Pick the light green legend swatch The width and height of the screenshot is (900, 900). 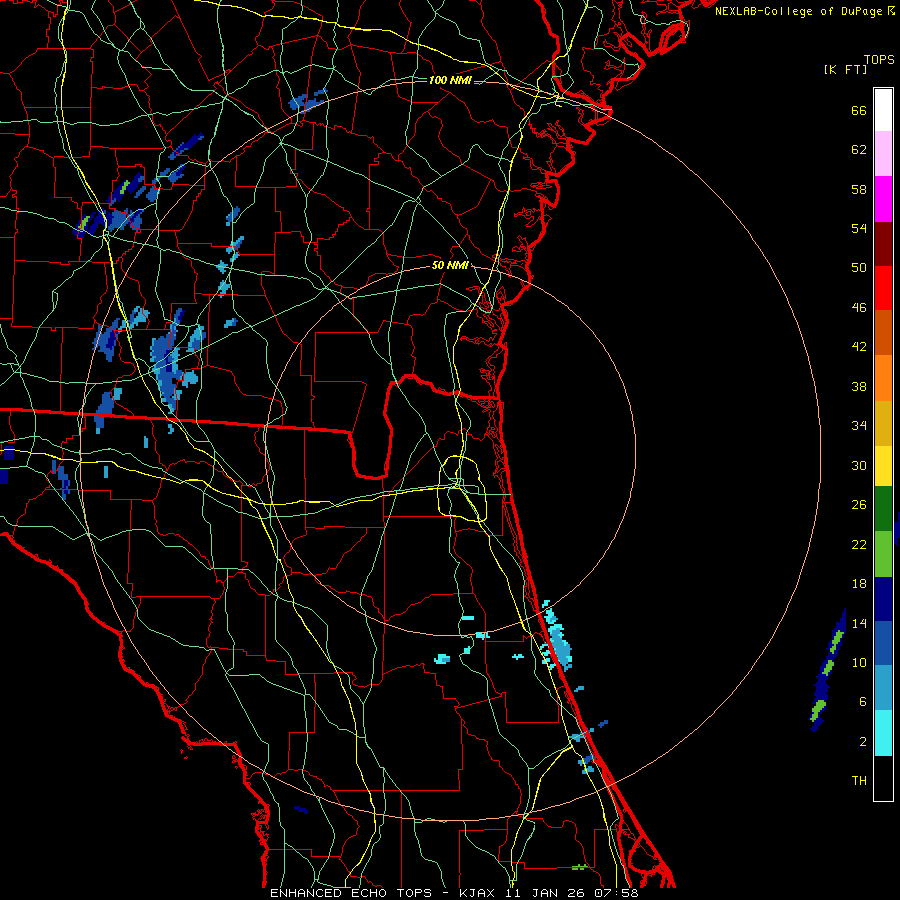[x=883, y=554]
